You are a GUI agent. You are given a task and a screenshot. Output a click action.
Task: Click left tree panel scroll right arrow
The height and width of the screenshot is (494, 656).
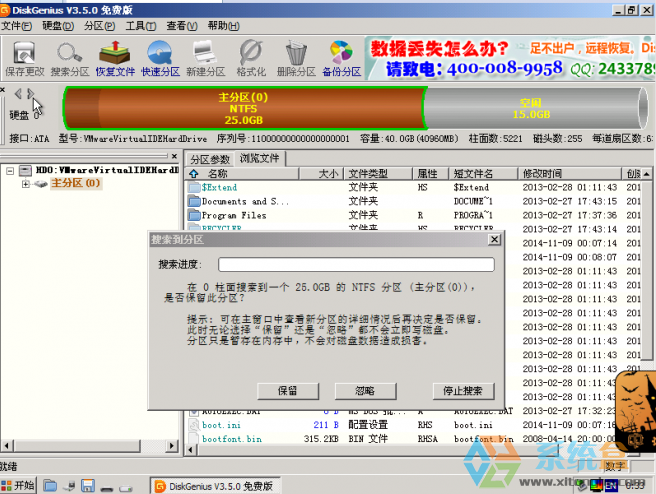tap(172, 446)
